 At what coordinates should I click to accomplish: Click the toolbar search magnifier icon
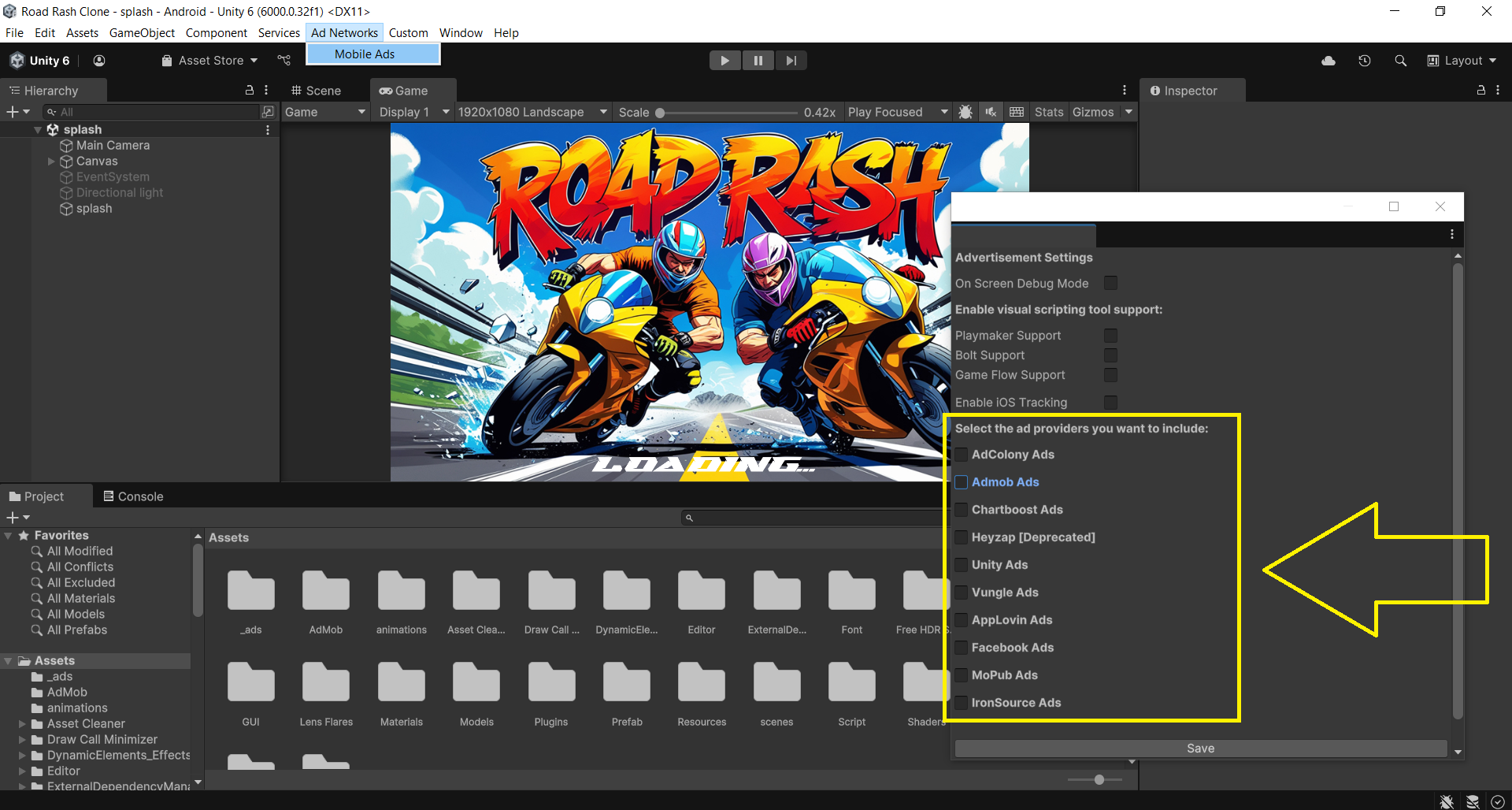1400,61
